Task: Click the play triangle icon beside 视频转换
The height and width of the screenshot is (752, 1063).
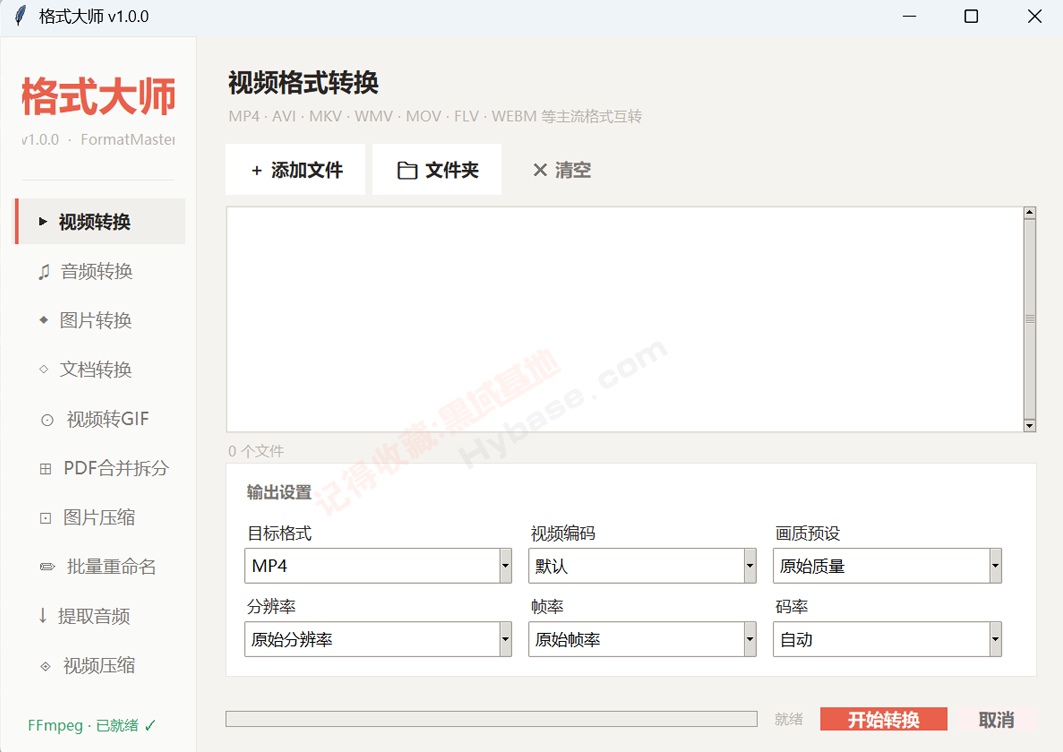Action: (x=43, y=222)
